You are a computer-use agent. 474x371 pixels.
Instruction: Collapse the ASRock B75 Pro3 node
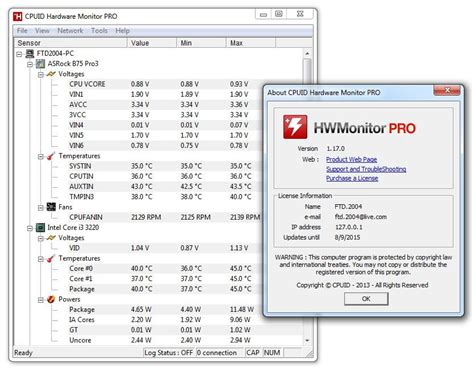point(30,64)
